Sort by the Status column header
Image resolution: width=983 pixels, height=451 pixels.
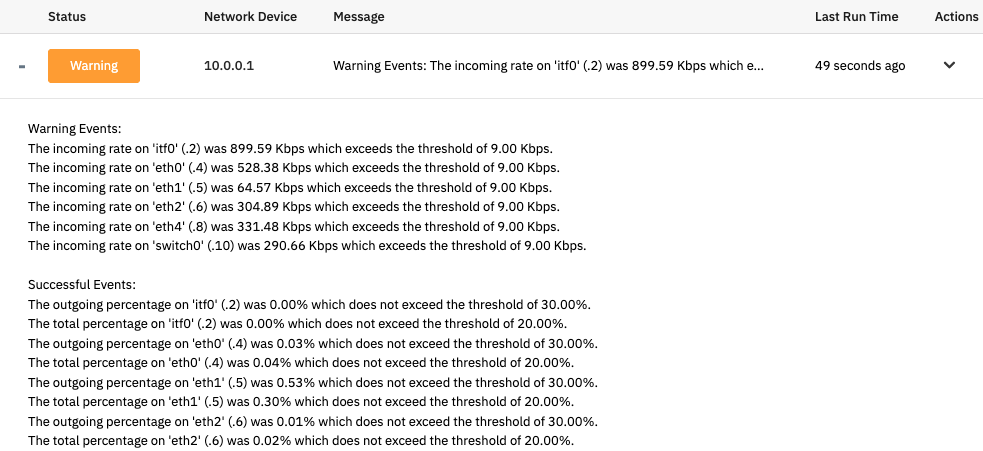[67, 17]
